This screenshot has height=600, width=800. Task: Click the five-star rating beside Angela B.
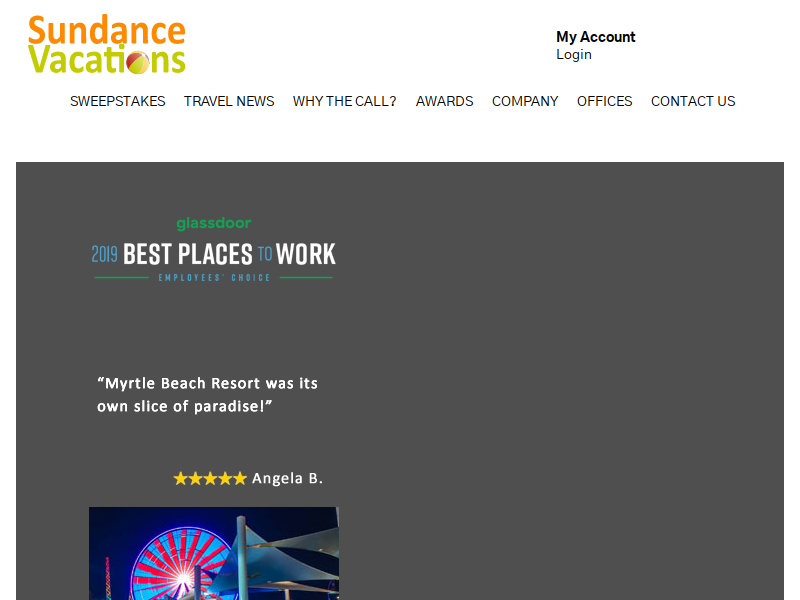[x=210, y=479]
